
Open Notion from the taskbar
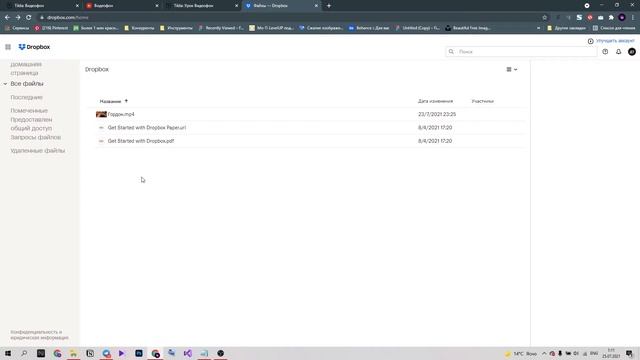pyautogui.click(x=90, y=353)
